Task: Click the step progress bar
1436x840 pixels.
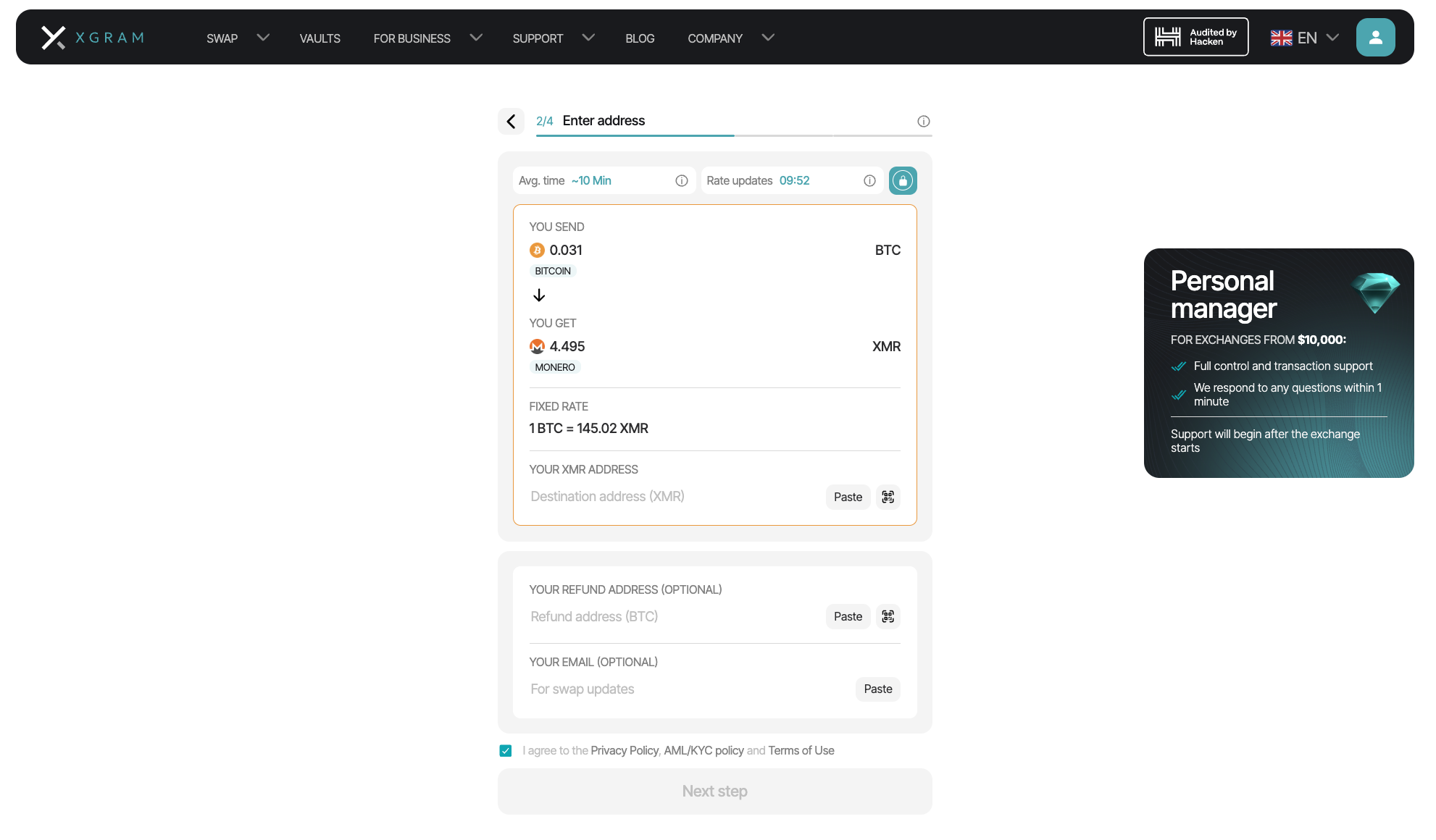Action: 733,135
